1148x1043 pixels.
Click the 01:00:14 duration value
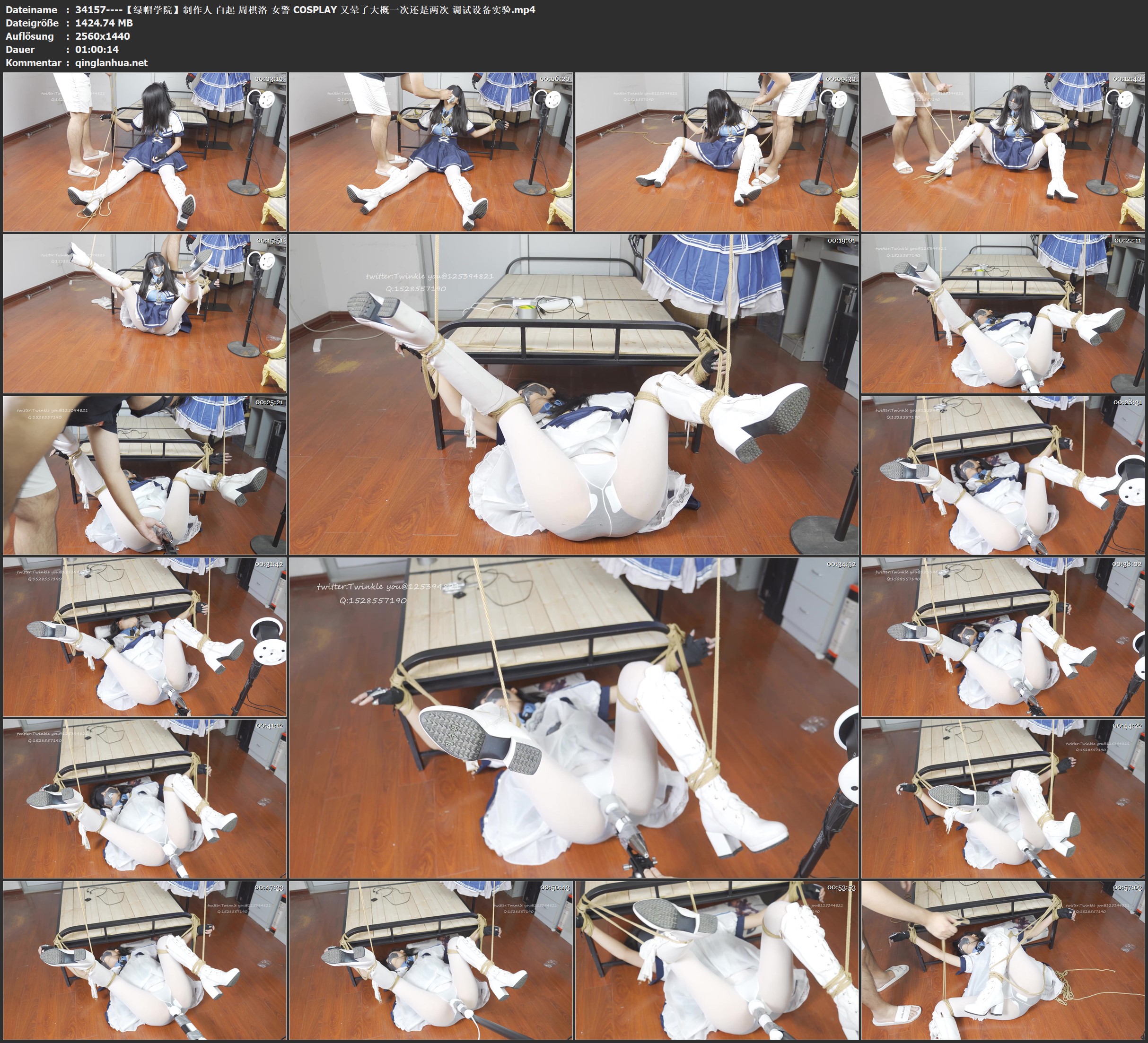point(97,50)
